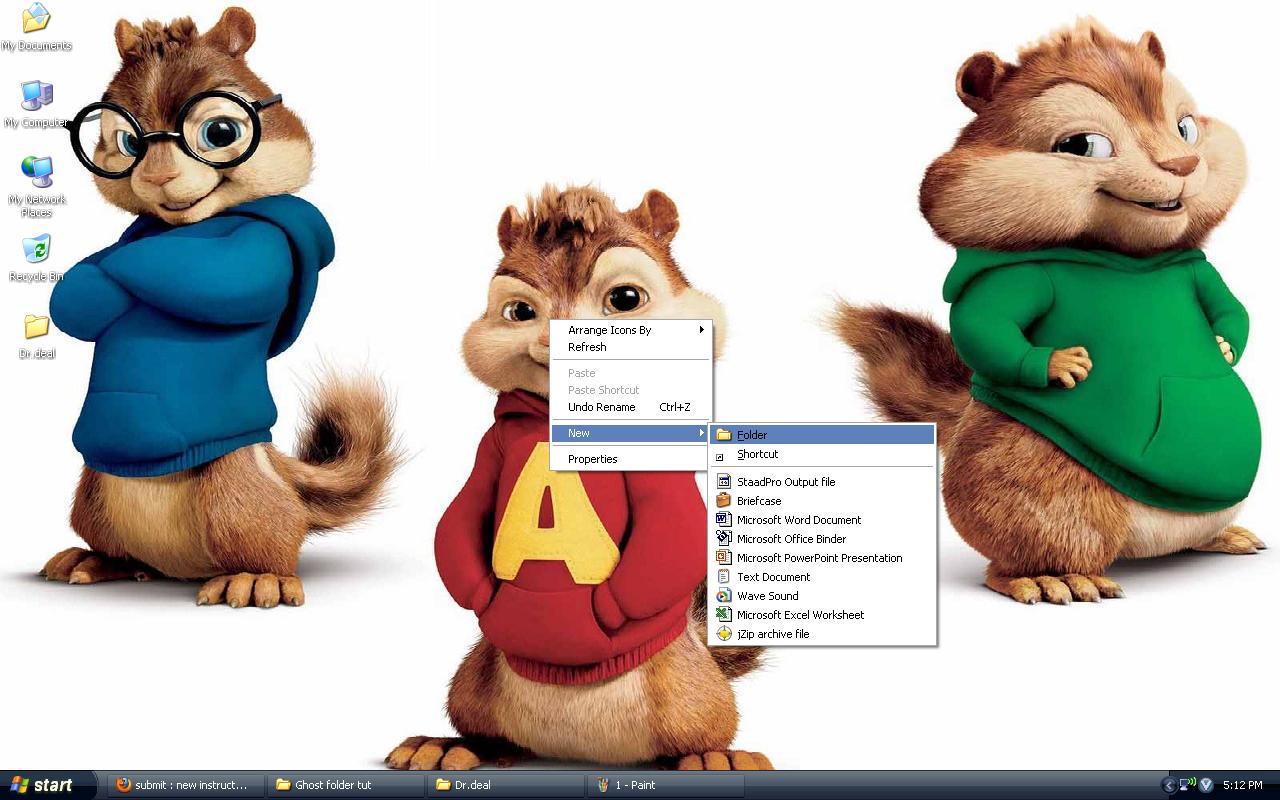Create a new Wave Sound
1280x800 pixels.
822,596
